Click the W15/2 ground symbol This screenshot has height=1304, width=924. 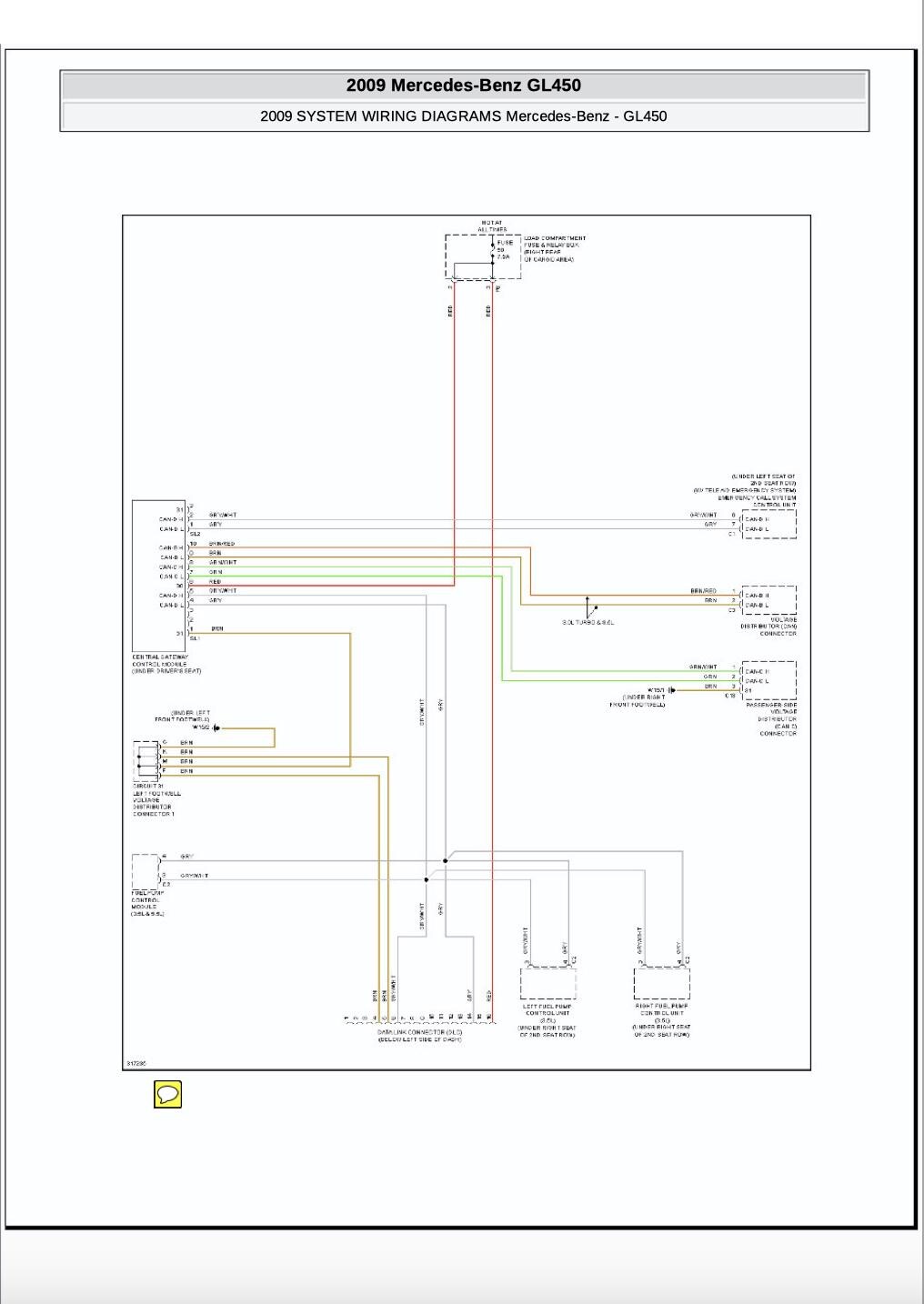[x=216, y=728]
